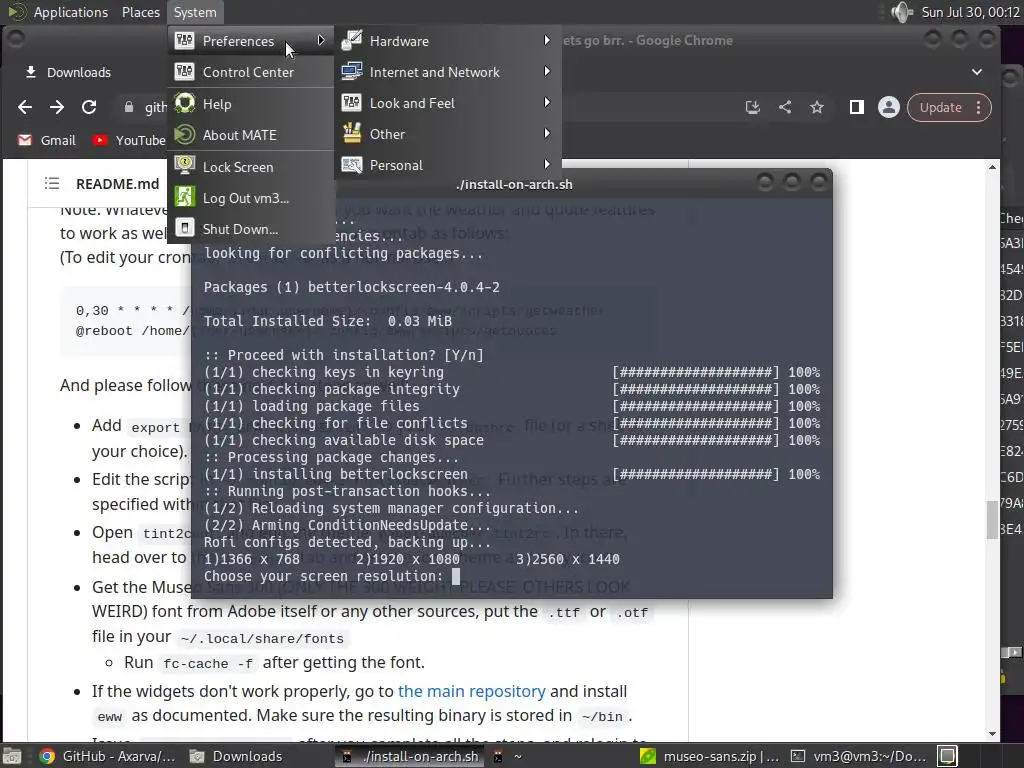1024x768 pixels.
Task: Open the volume control in top panel
Action: pyautogui.click(x=902, y=12)
